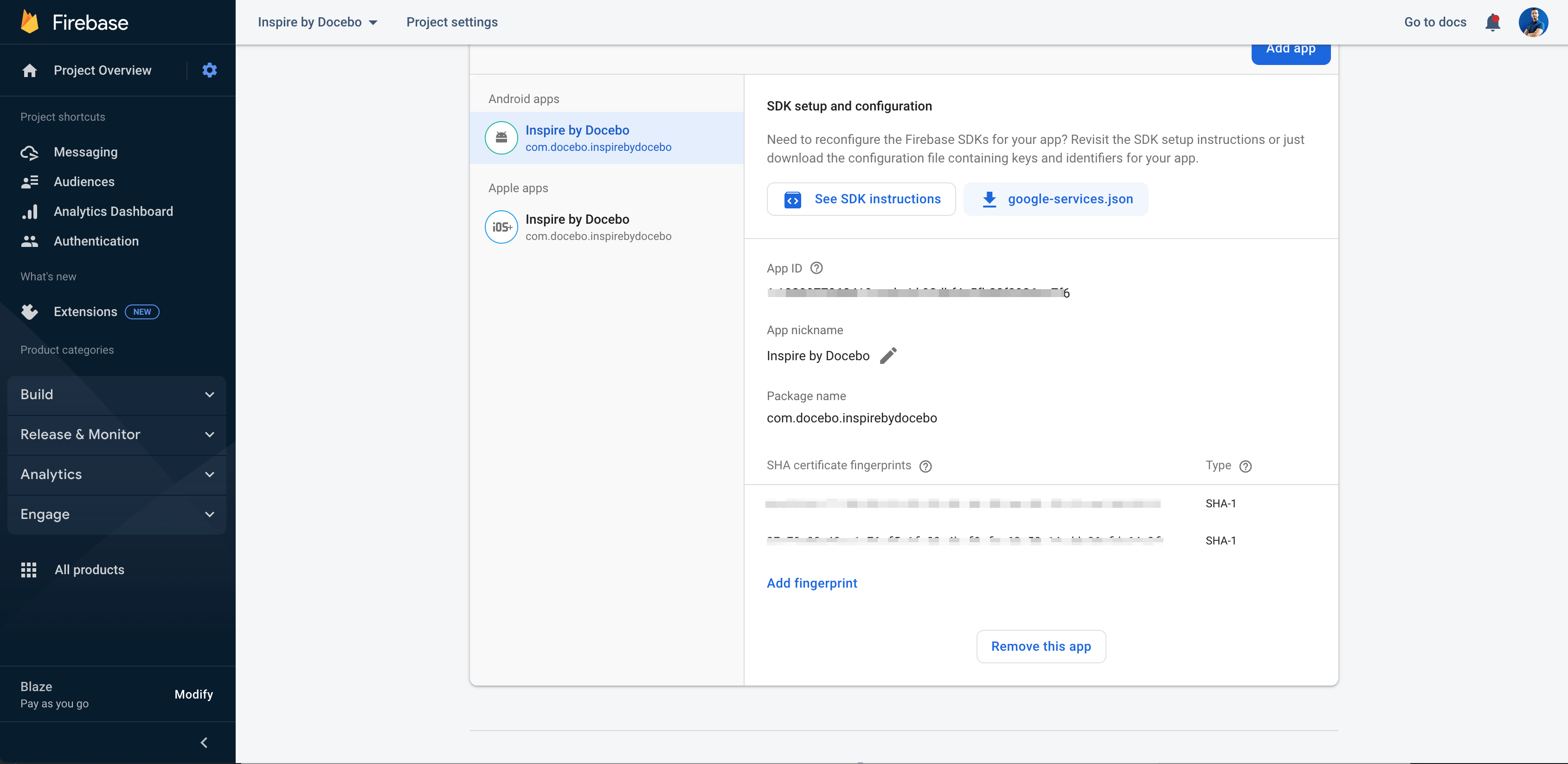Select Apple app Inspire by Docebo row
Image resolution: width=1568 pixels, height=764 pixels.
point(606,227)
